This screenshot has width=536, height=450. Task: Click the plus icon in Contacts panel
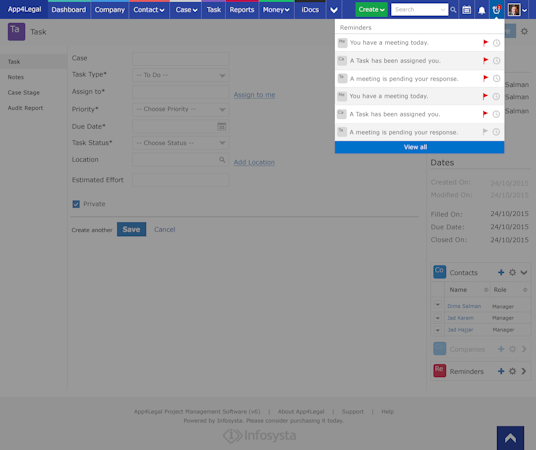pyautogui.click(x=501, y=272)
